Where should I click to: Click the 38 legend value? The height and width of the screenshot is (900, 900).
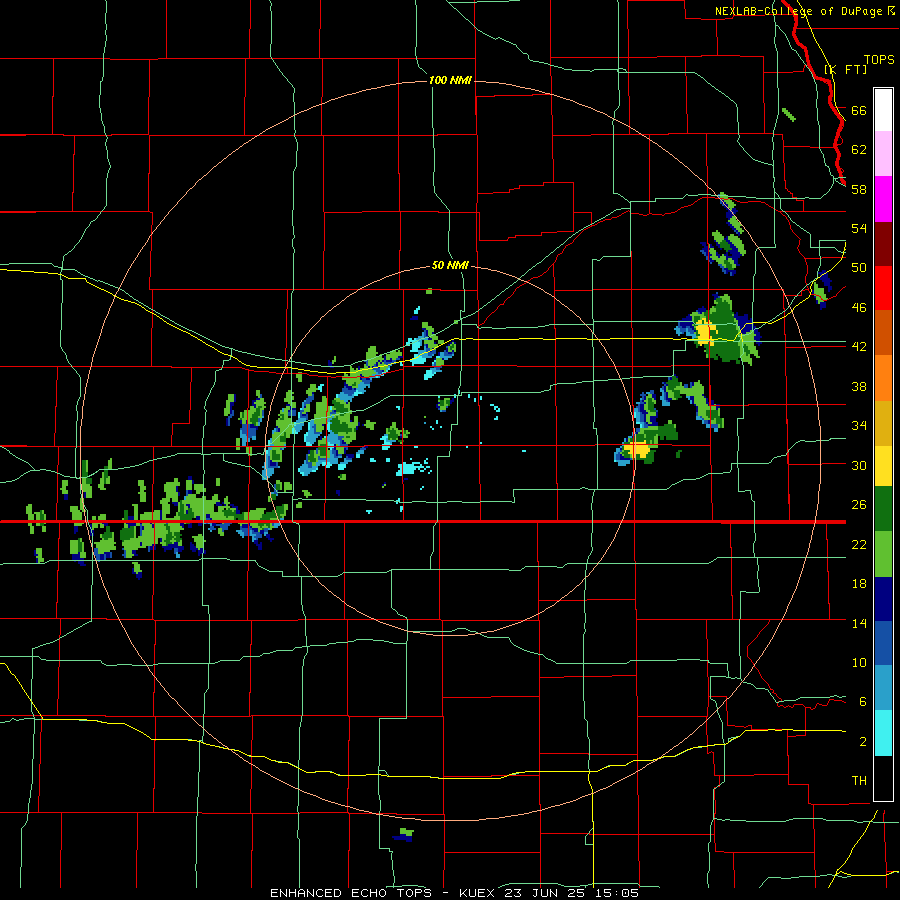[859, 386]
